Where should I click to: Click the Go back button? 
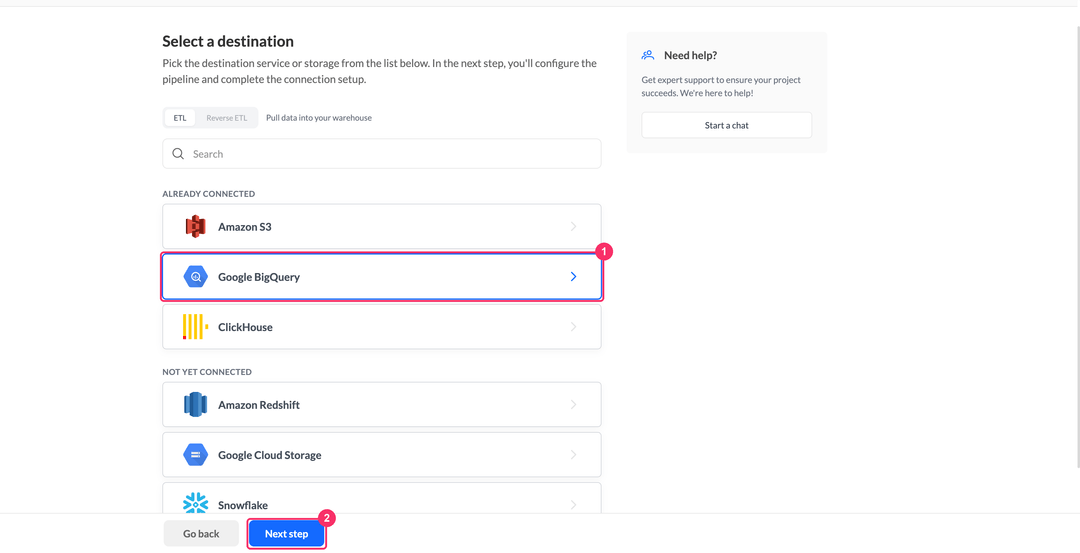201,534
